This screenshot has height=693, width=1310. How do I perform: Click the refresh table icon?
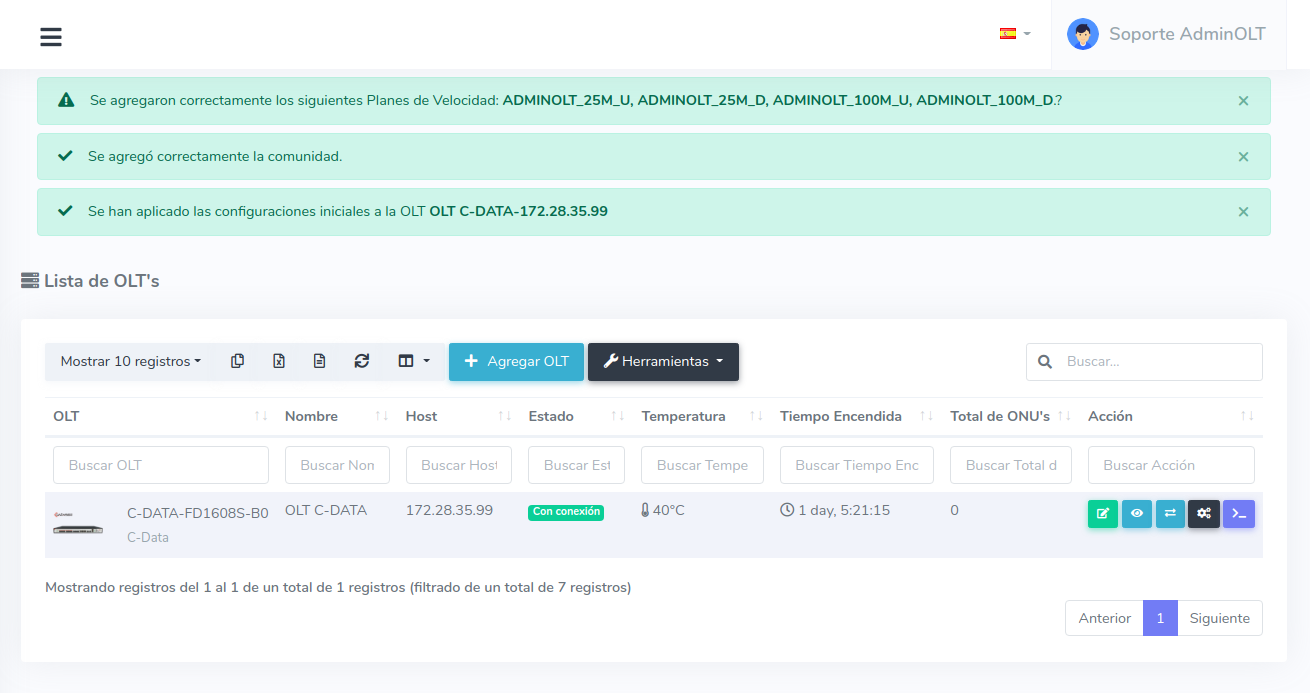[x=361, y=362]
